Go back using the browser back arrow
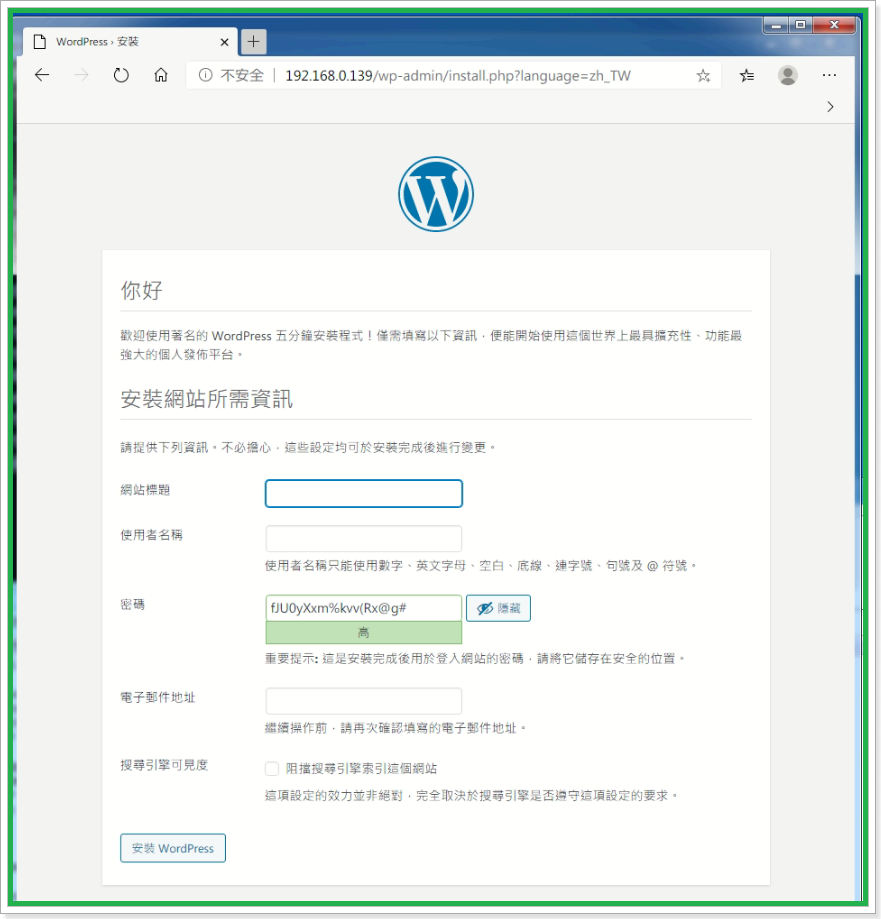Screen dimensions: 881x919 [42, 75]
